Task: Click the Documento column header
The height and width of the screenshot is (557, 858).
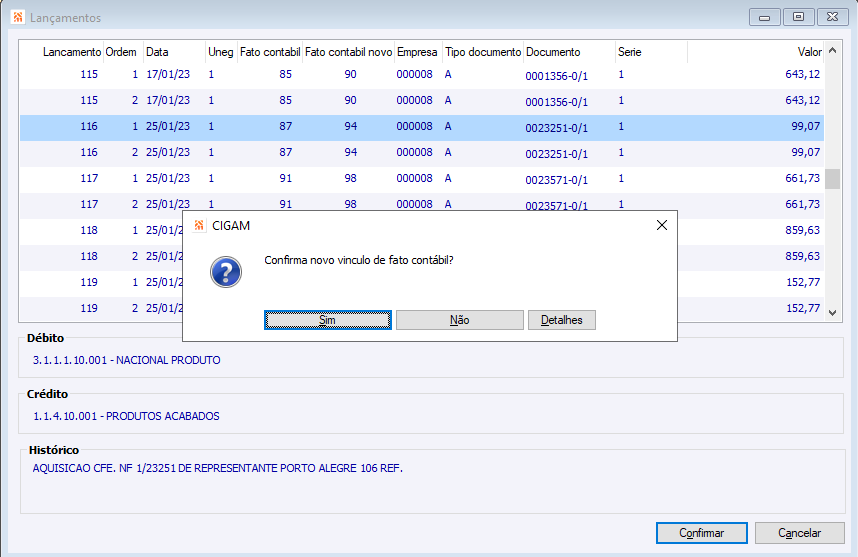Action: (553, 52)
